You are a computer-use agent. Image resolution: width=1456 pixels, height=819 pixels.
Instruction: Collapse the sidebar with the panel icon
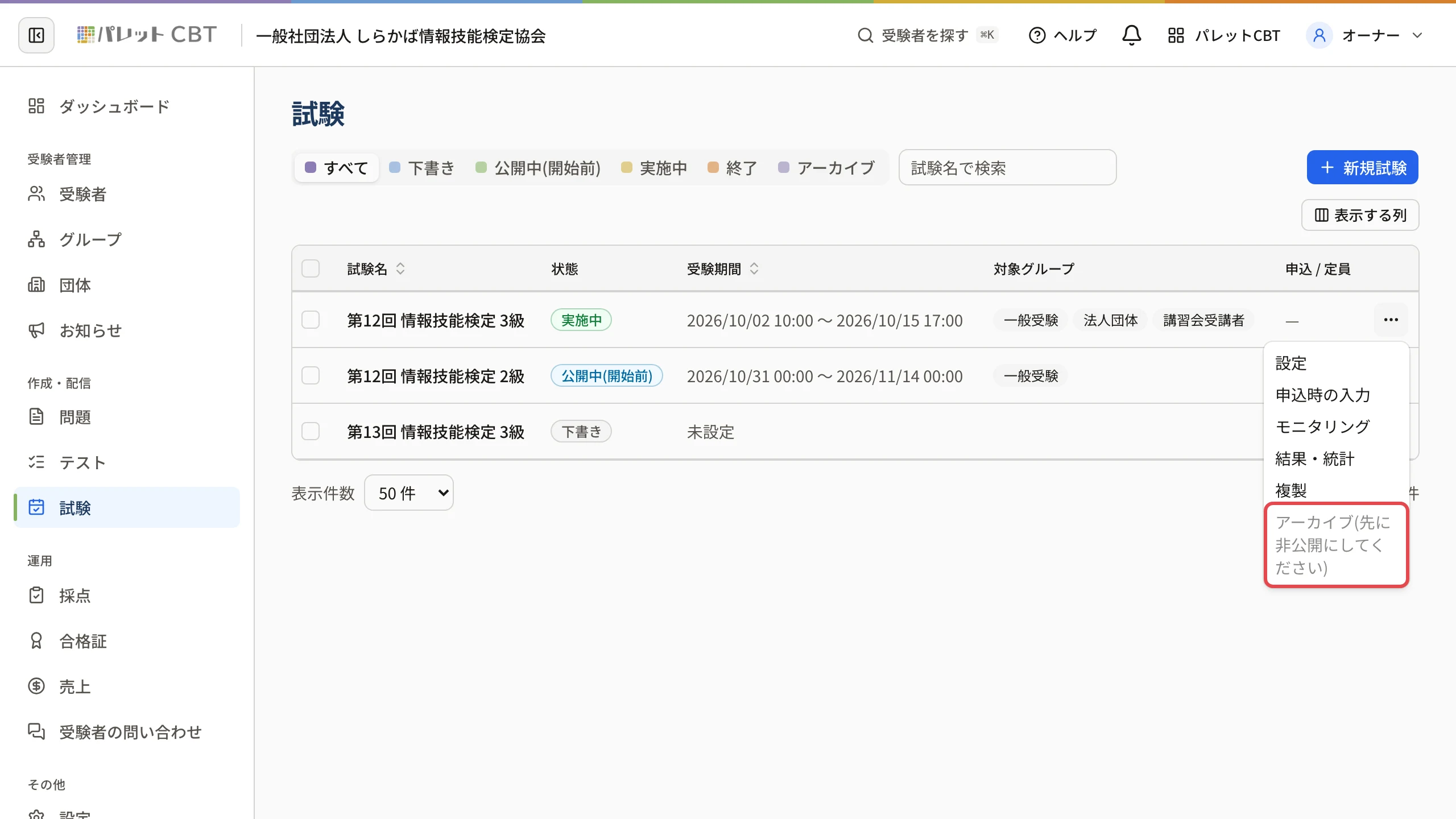36,35
